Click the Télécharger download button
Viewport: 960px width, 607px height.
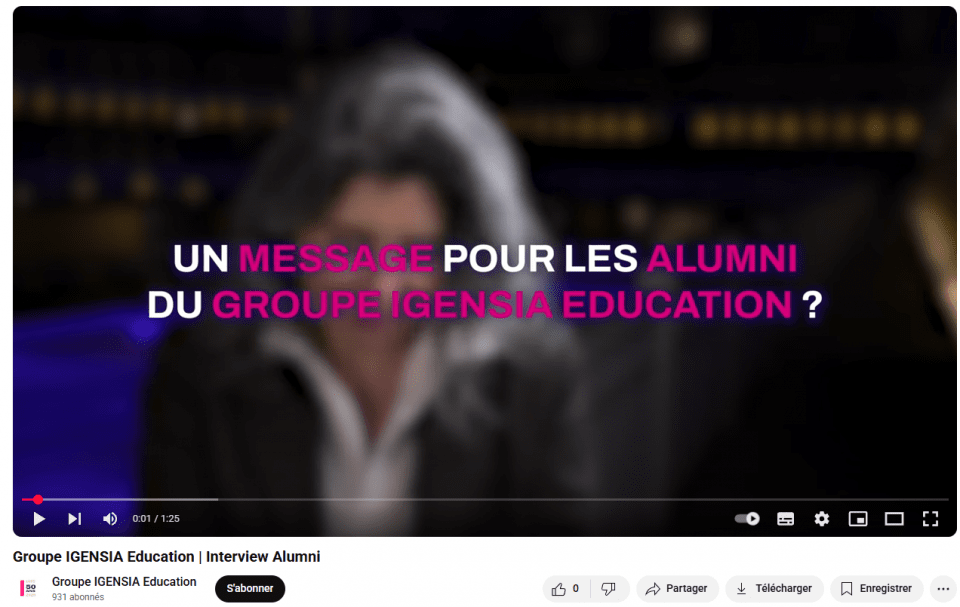click(x=774, y=589)
